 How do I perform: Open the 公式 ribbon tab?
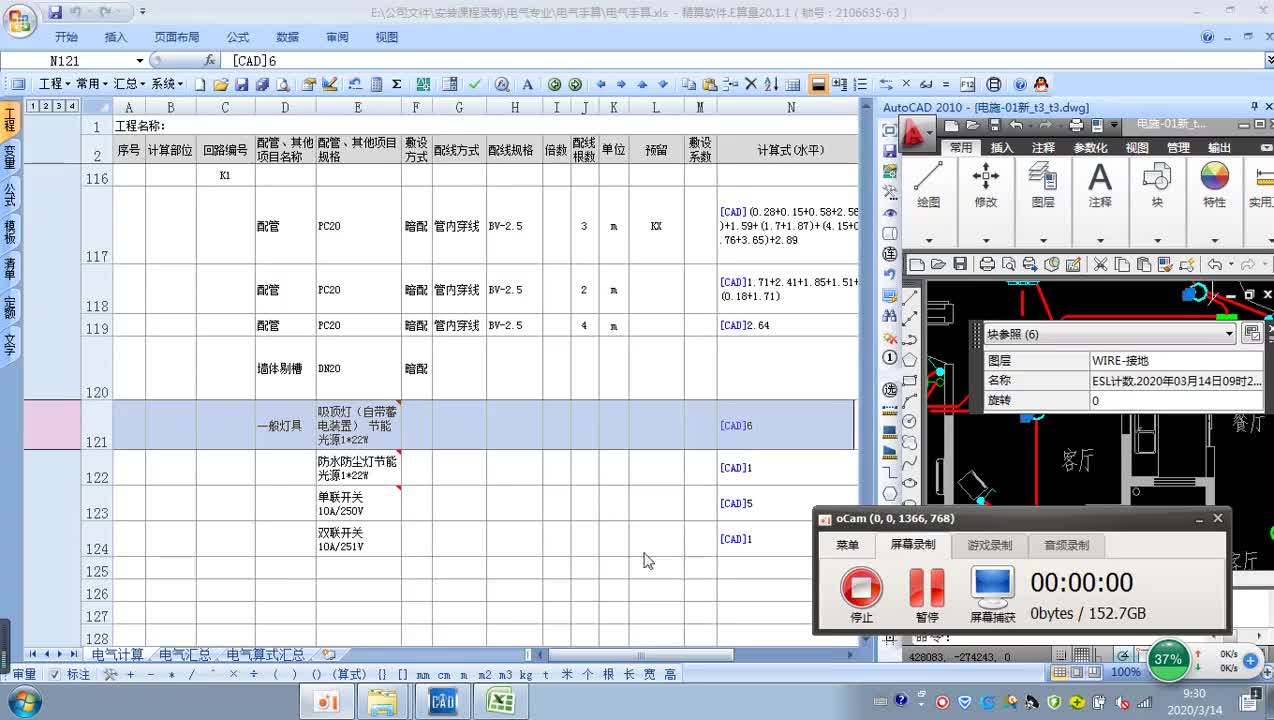pyautogui.click(x=238, y=37)
